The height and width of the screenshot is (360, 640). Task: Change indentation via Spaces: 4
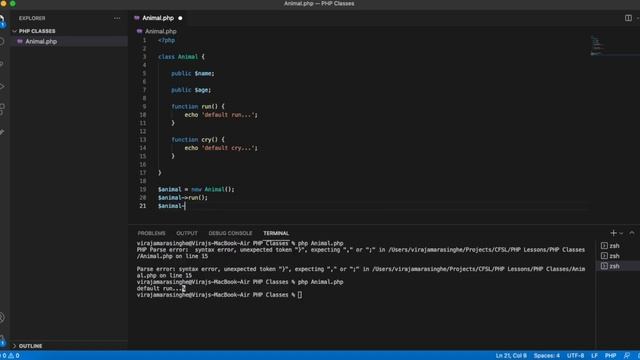click(547, 356)
